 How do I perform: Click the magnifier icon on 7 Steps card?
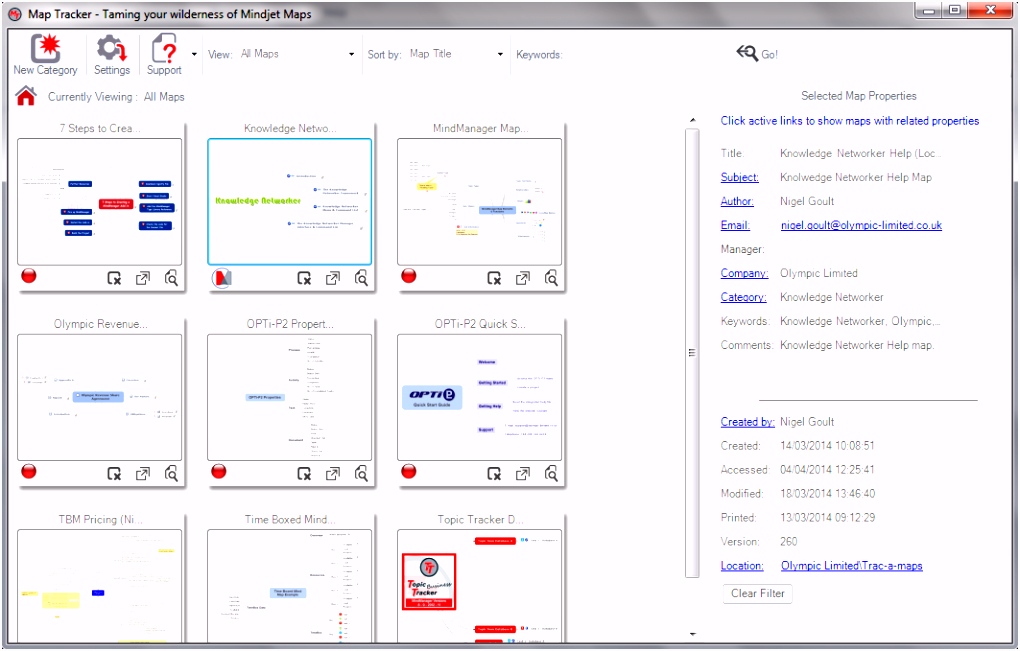coord(171,278)
